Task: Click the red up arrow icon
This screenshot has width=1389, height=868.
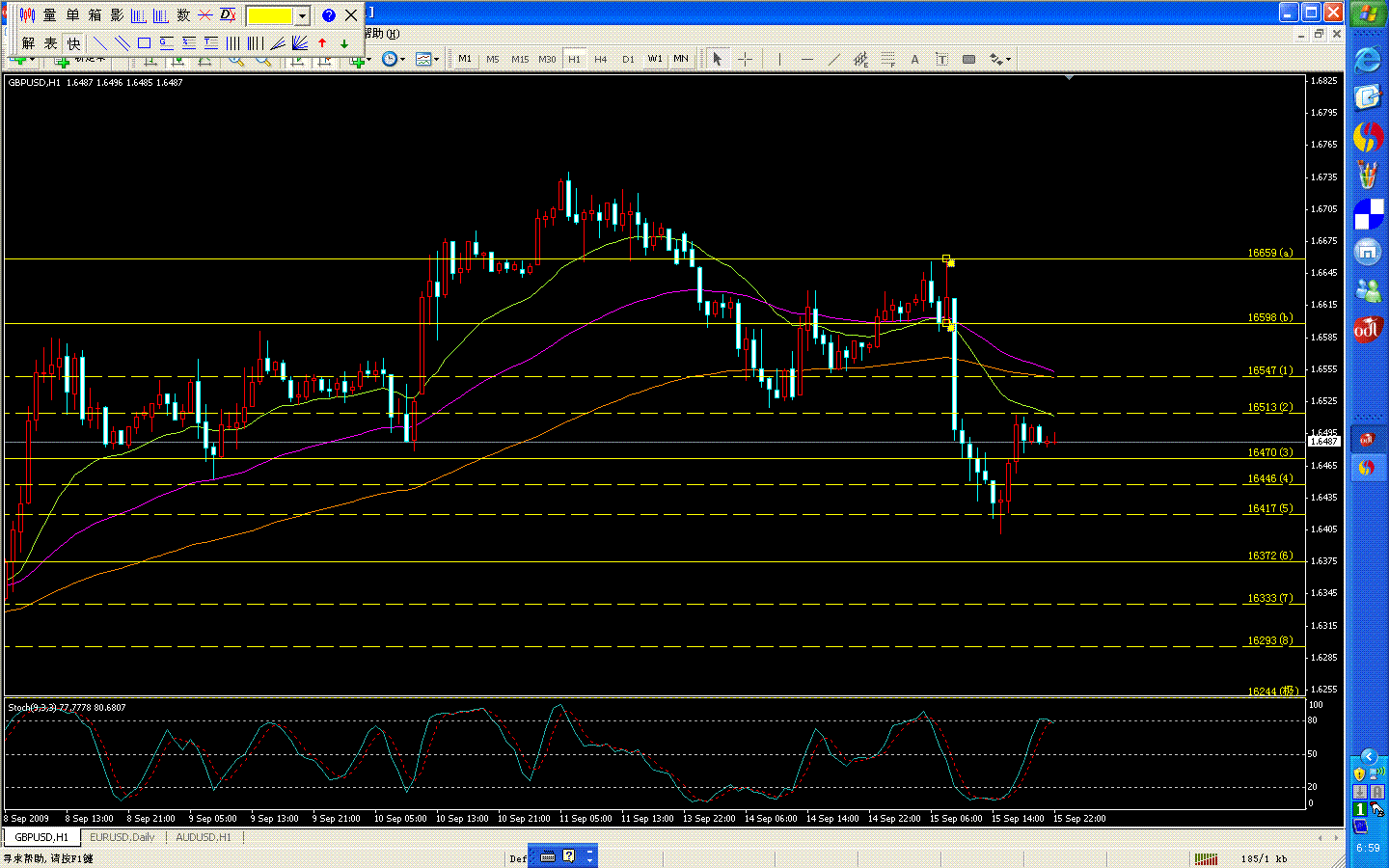Action: [x=322, y=43]
